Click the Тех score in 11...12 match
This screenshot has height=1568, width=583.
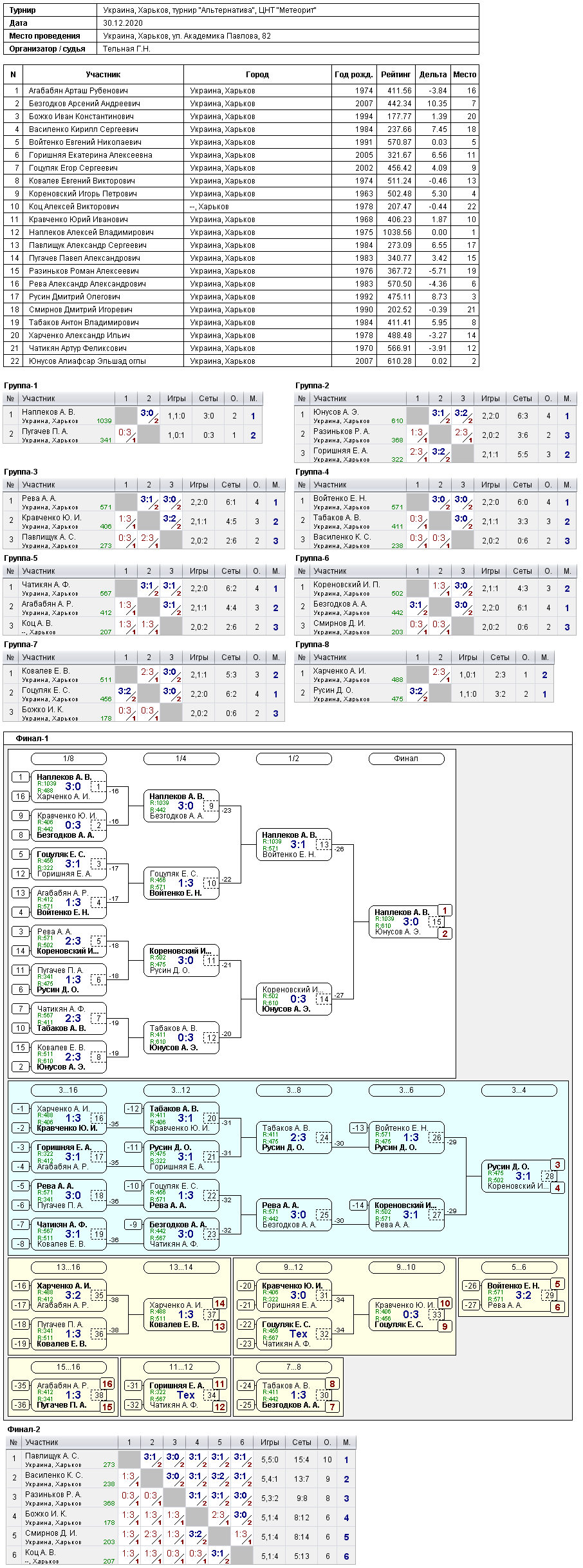click(x=186, y=1395)
